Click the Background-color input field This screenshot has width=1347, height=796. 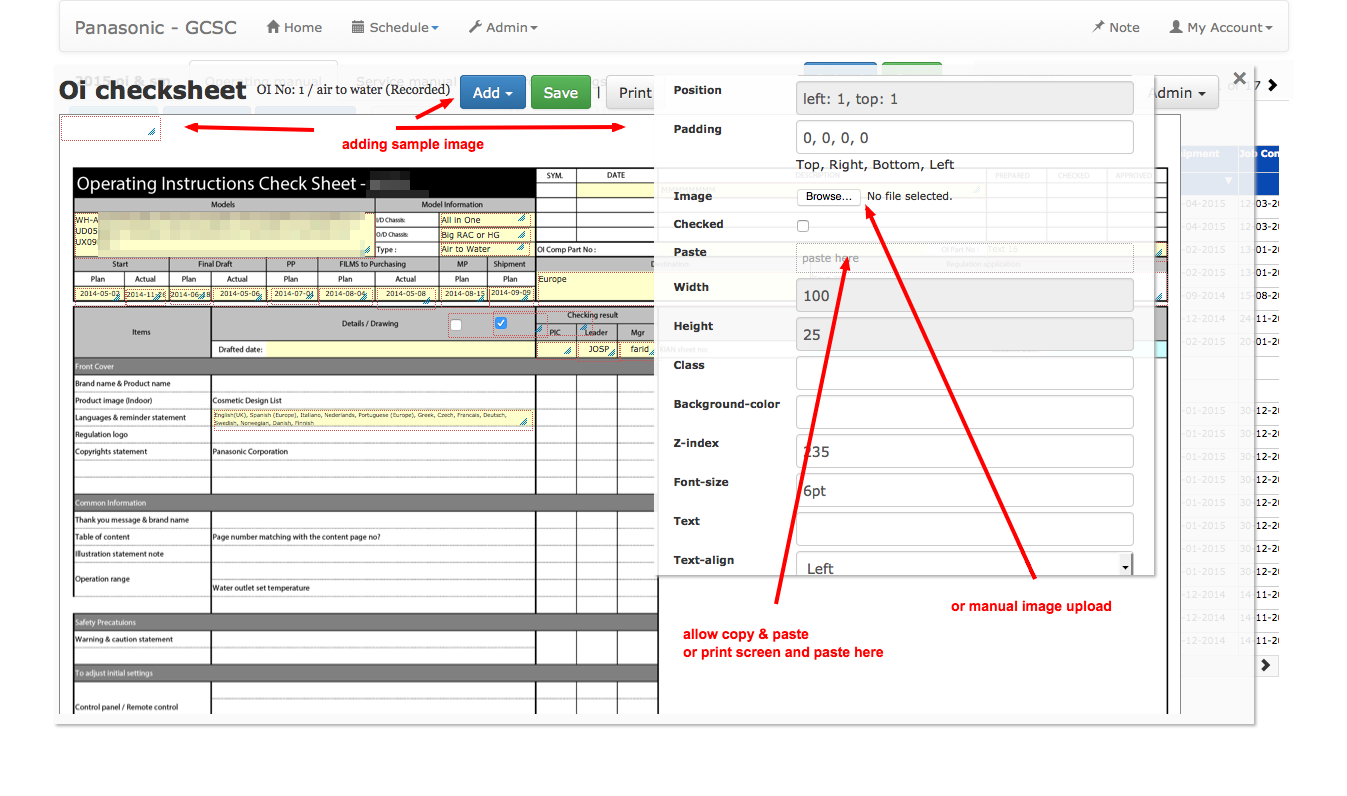(x=964, y=412)
